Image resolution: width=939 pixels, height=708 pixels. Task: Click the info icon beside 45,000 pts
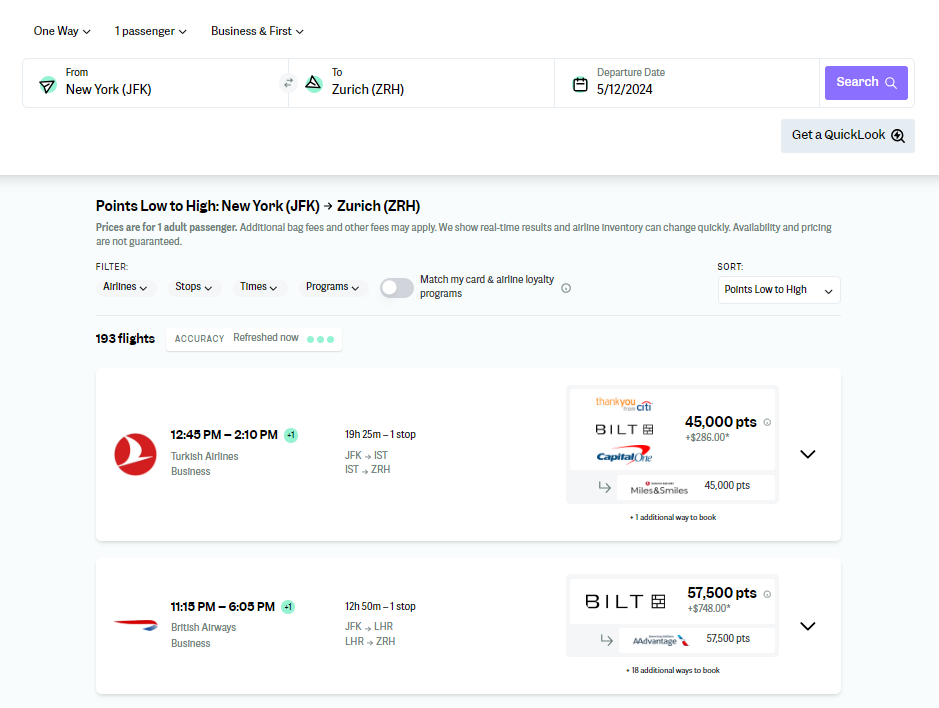(767, 422)
